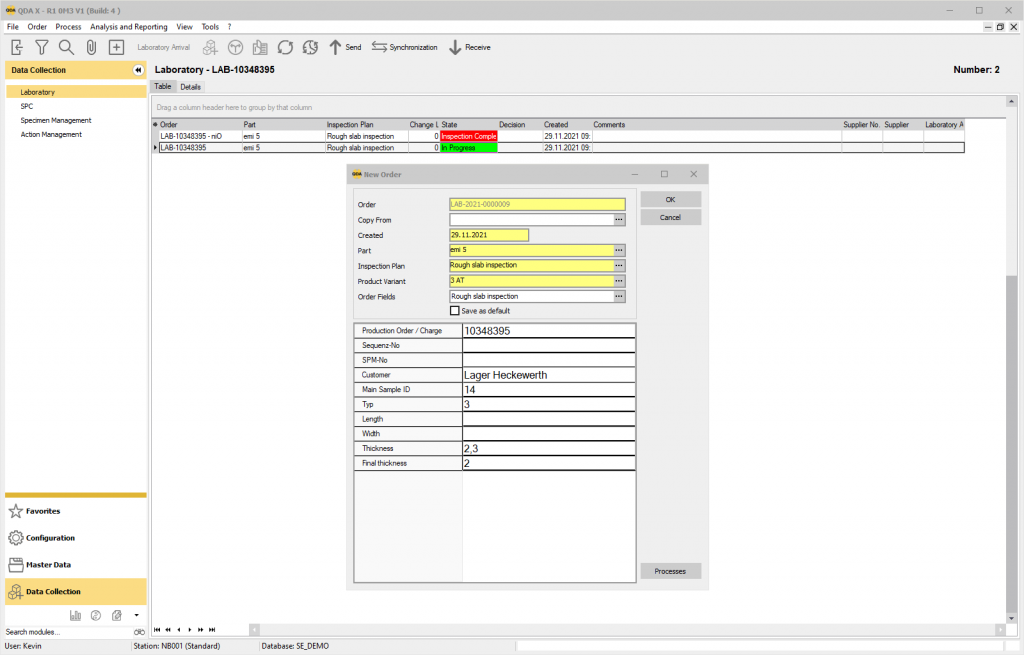Confirm the New Order with OK
Image resolution: width=1024 pixels, height=655 pixels.
[670, 199]
